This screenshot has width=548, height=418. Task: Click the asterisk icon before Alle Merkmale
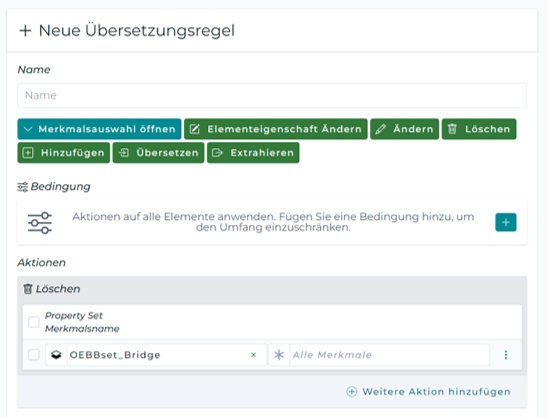279,355
